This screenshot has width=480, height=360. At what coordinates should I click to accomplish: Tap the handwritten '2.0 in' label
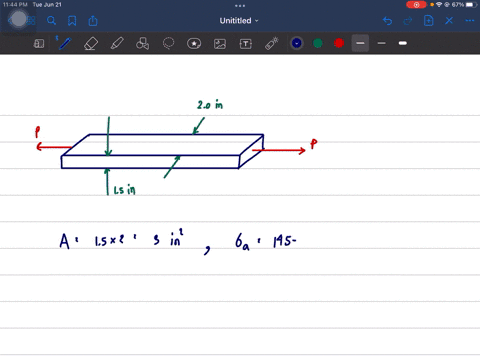(210, 105)
